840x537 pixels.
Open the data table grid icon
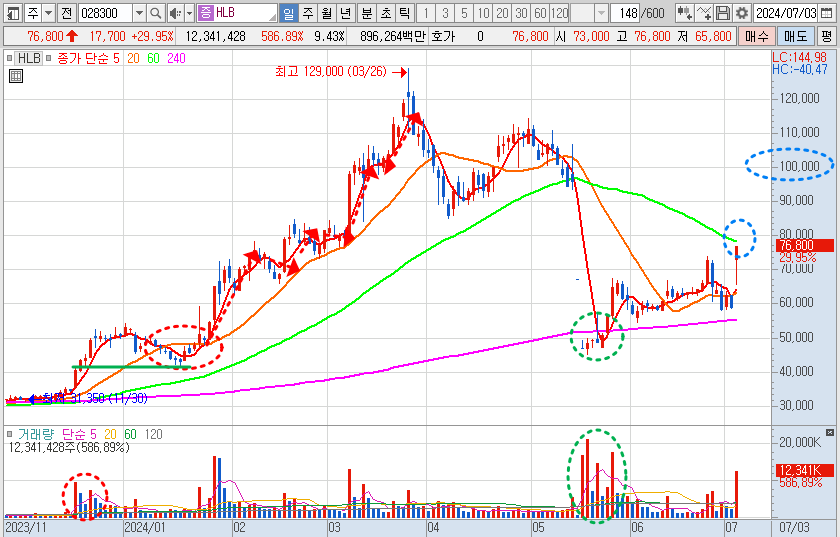click(16, 76)
